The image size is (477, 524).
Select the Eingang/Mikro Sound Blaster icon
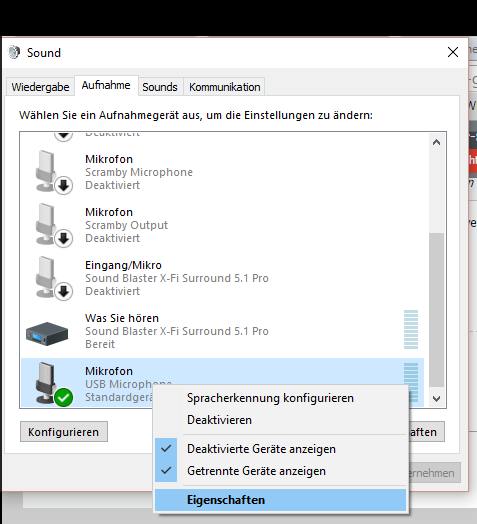(53, 278)
